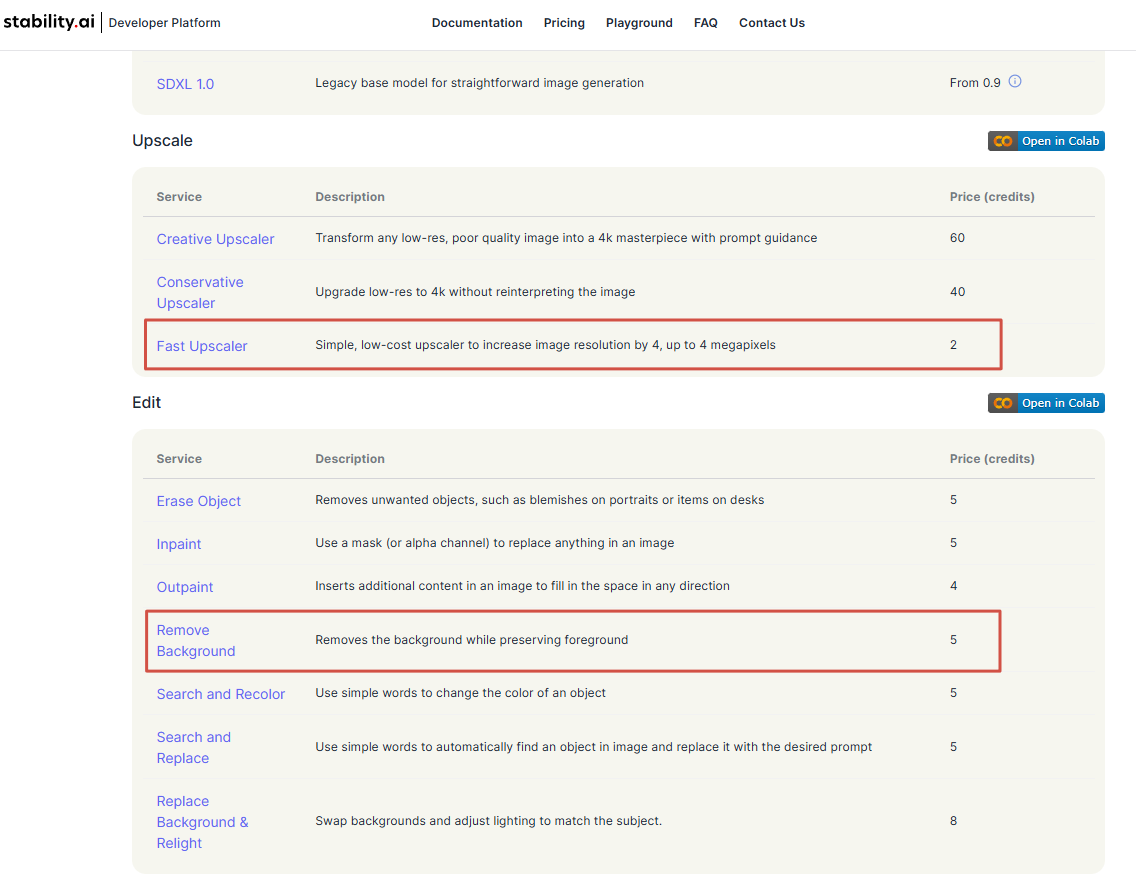The height and width of the screenshot is (882, 1136).
Task: Select the Fast Upscaler link
Action: (202, 346)
